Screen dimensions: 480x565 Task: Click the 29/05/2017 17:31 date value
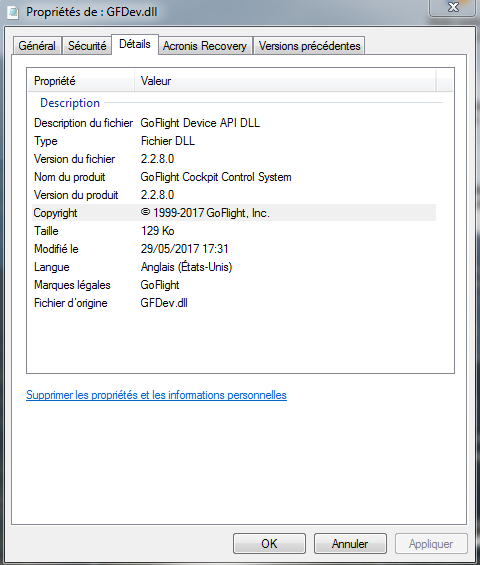pyautogui.click(x=185, y=249)
